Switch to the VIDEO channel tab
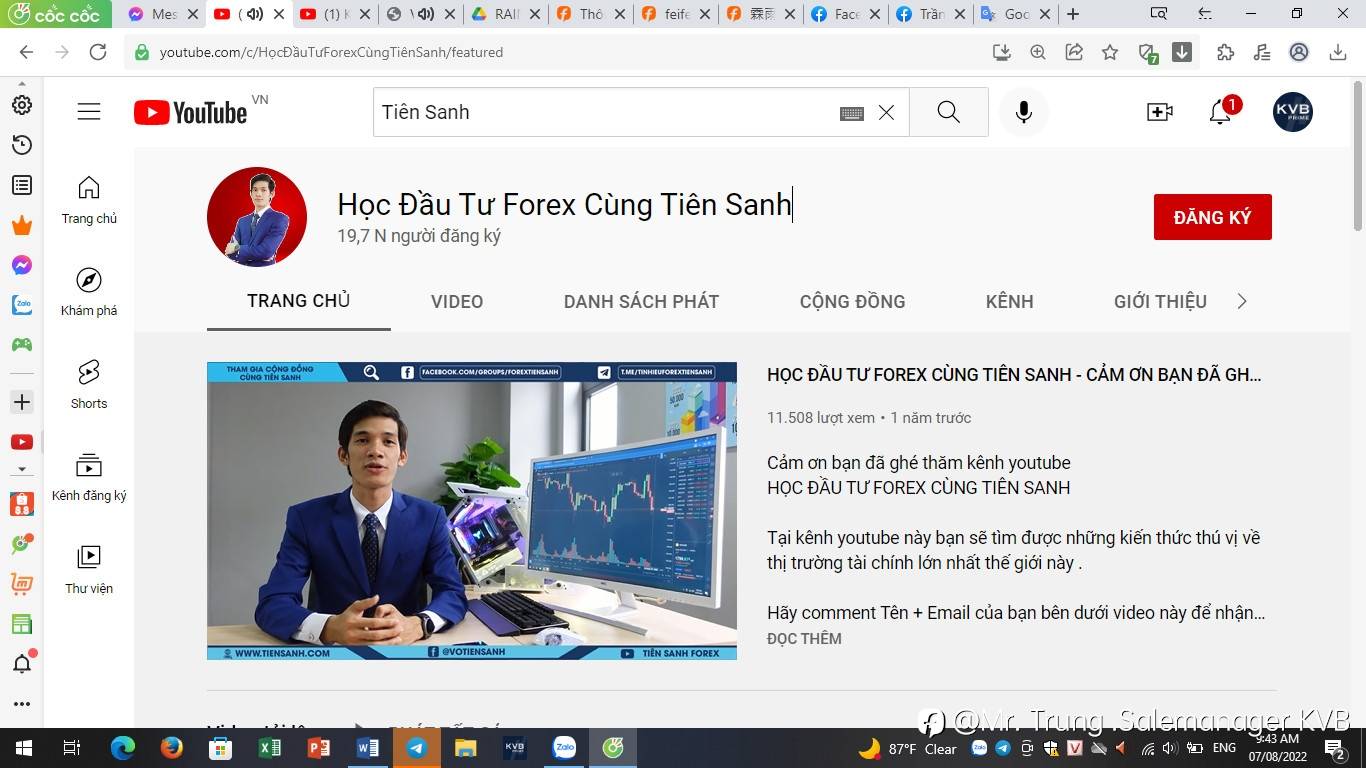 coord(457,302)
